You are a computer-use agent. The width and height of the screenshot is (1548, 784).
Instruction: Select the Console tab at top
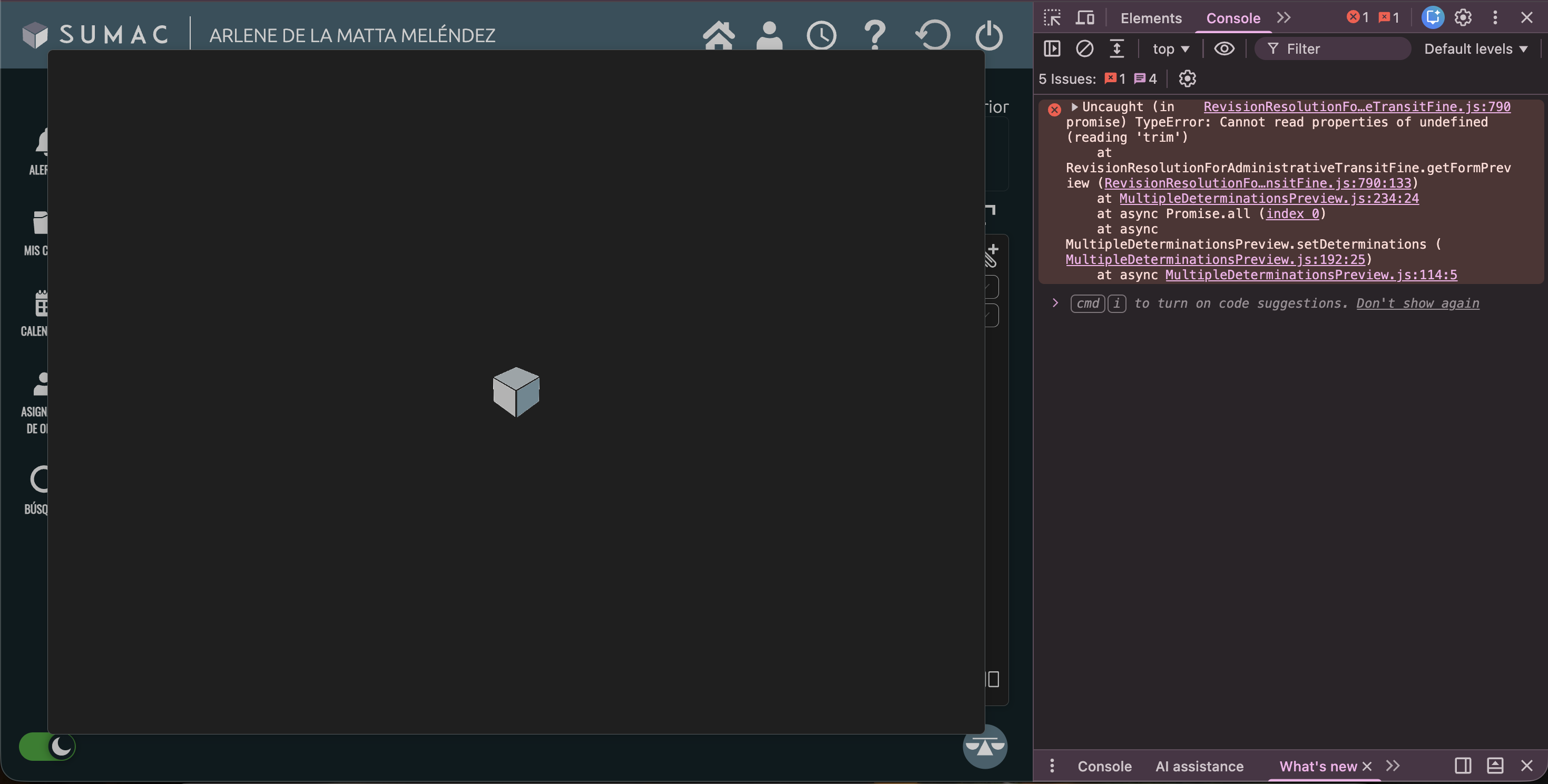[1233, 18]
